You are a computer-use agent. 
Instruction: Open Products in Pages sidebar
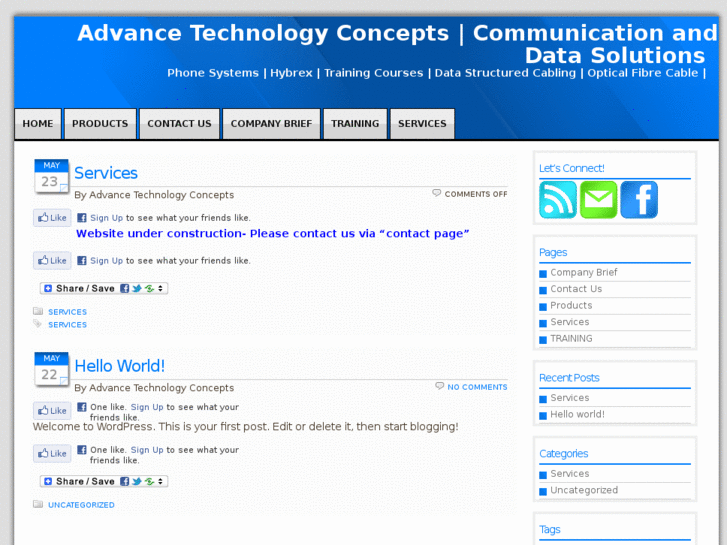pos(571,306)
